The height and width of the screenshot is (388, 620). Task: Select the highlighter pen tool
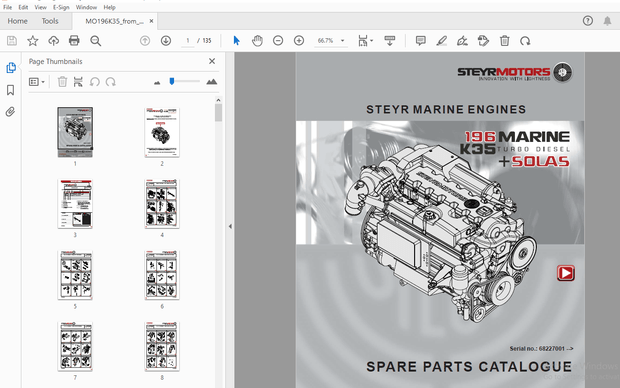(x=442, y=41)
